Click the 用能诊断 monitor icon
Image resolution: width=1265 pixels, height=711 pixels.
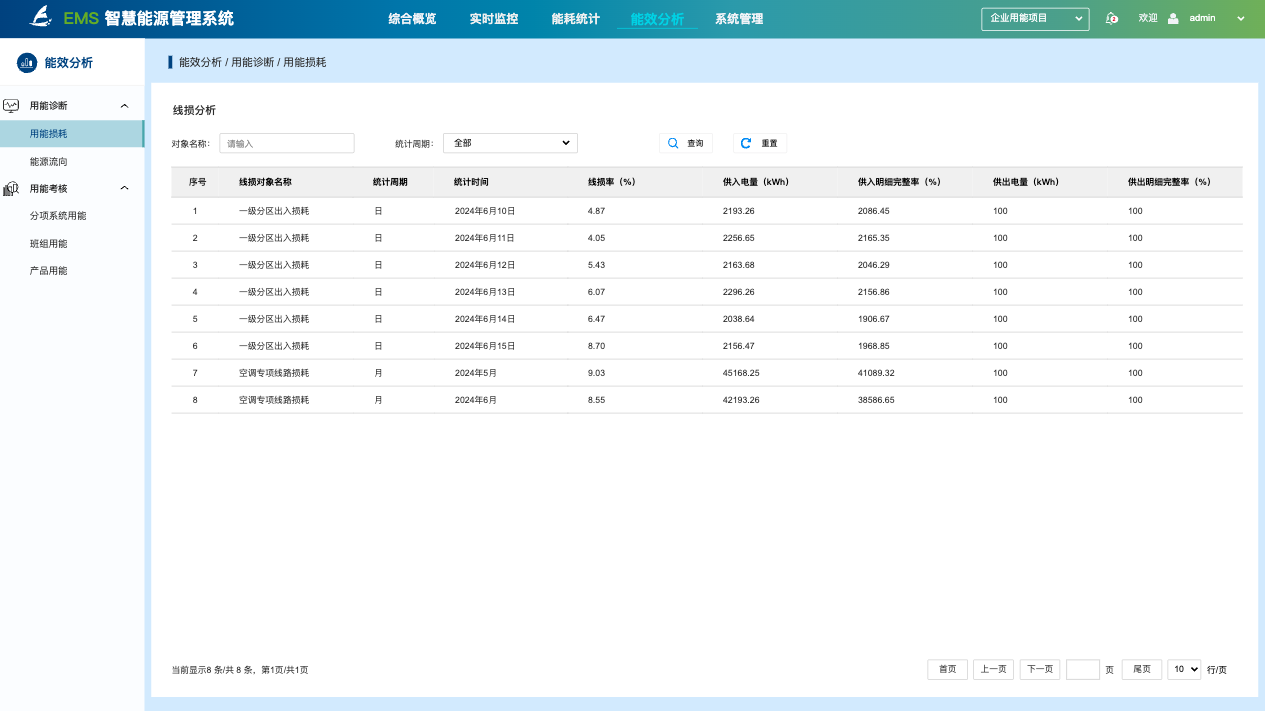click(x=12, y=105)
